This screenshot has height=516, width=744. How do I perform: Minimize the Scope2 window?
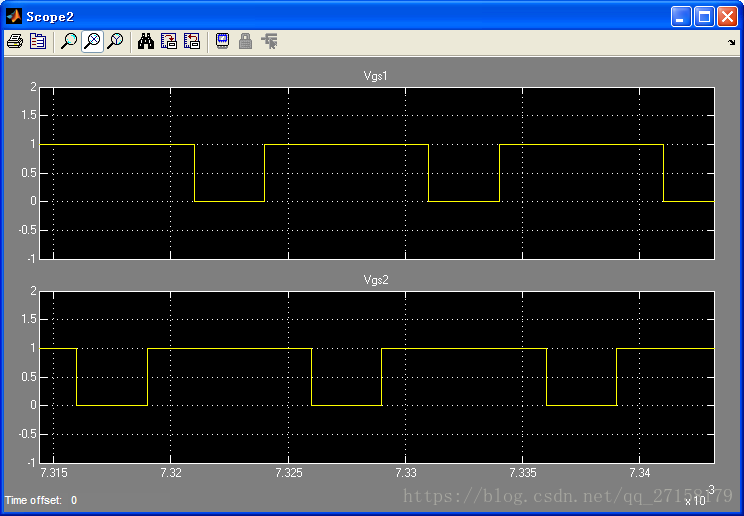[681, 17]
